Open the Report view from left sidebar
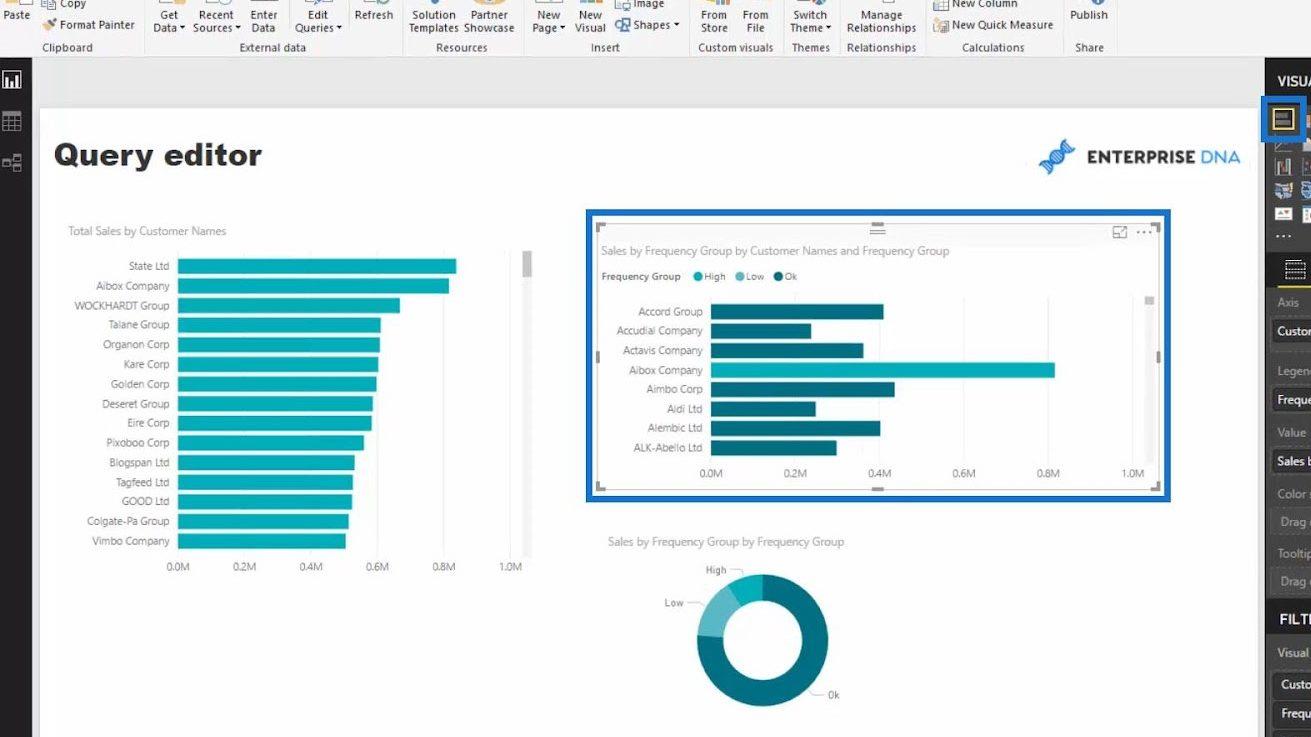Screen dimensions: 1311x737 [12, 80]
